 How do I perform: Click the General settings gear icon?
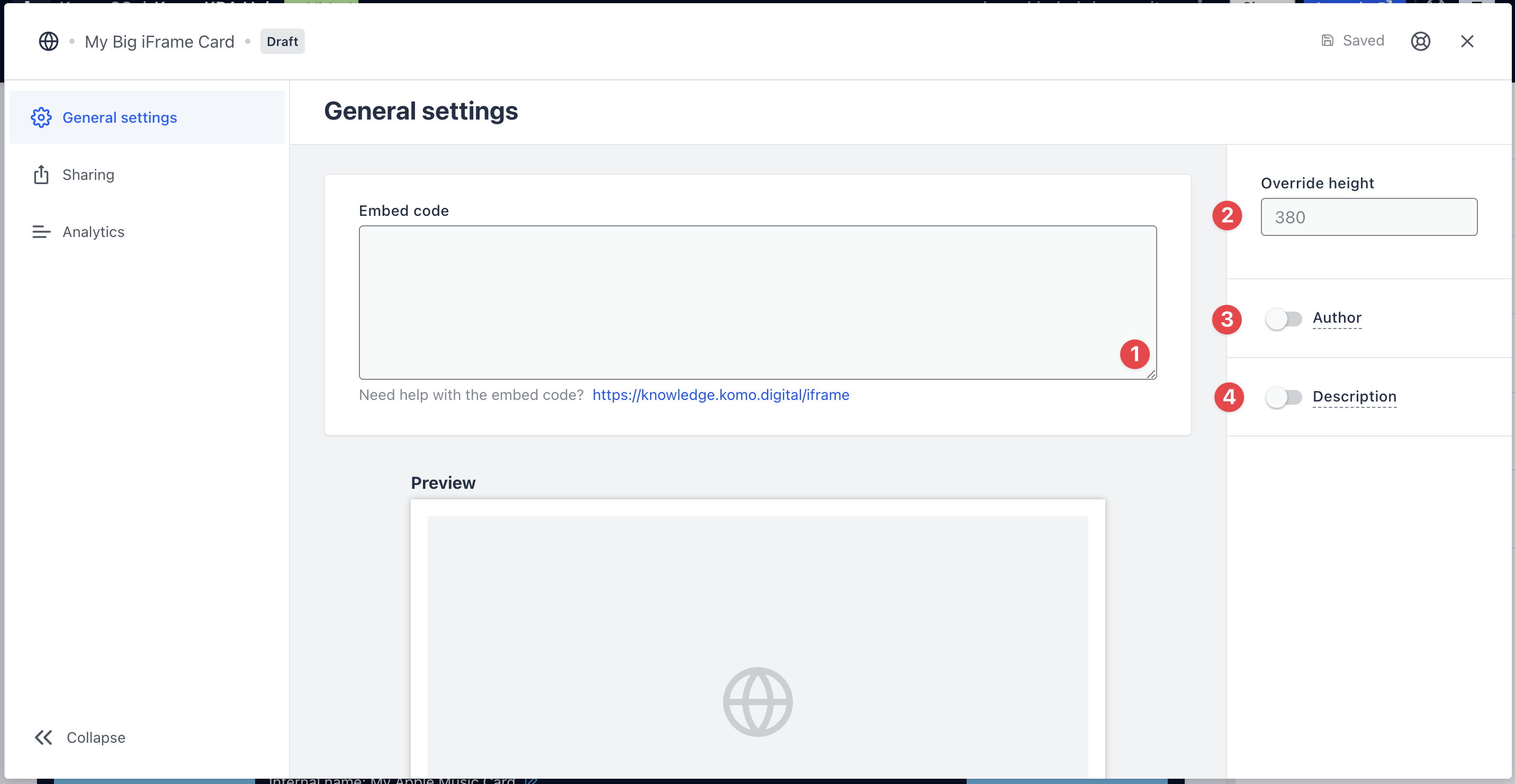tap(41, 117)
